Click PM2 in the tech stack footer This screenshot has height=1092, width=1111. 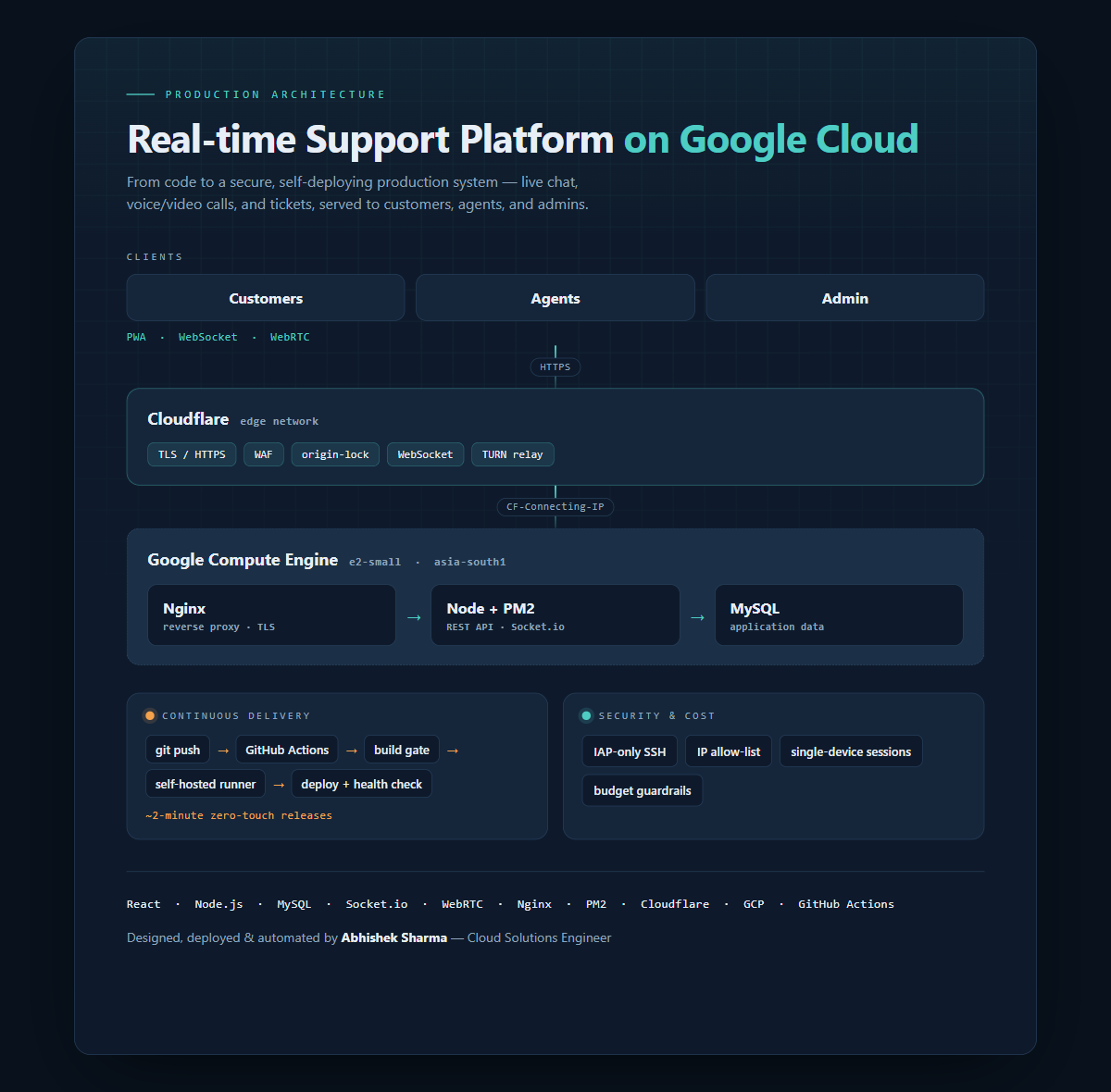596,904
